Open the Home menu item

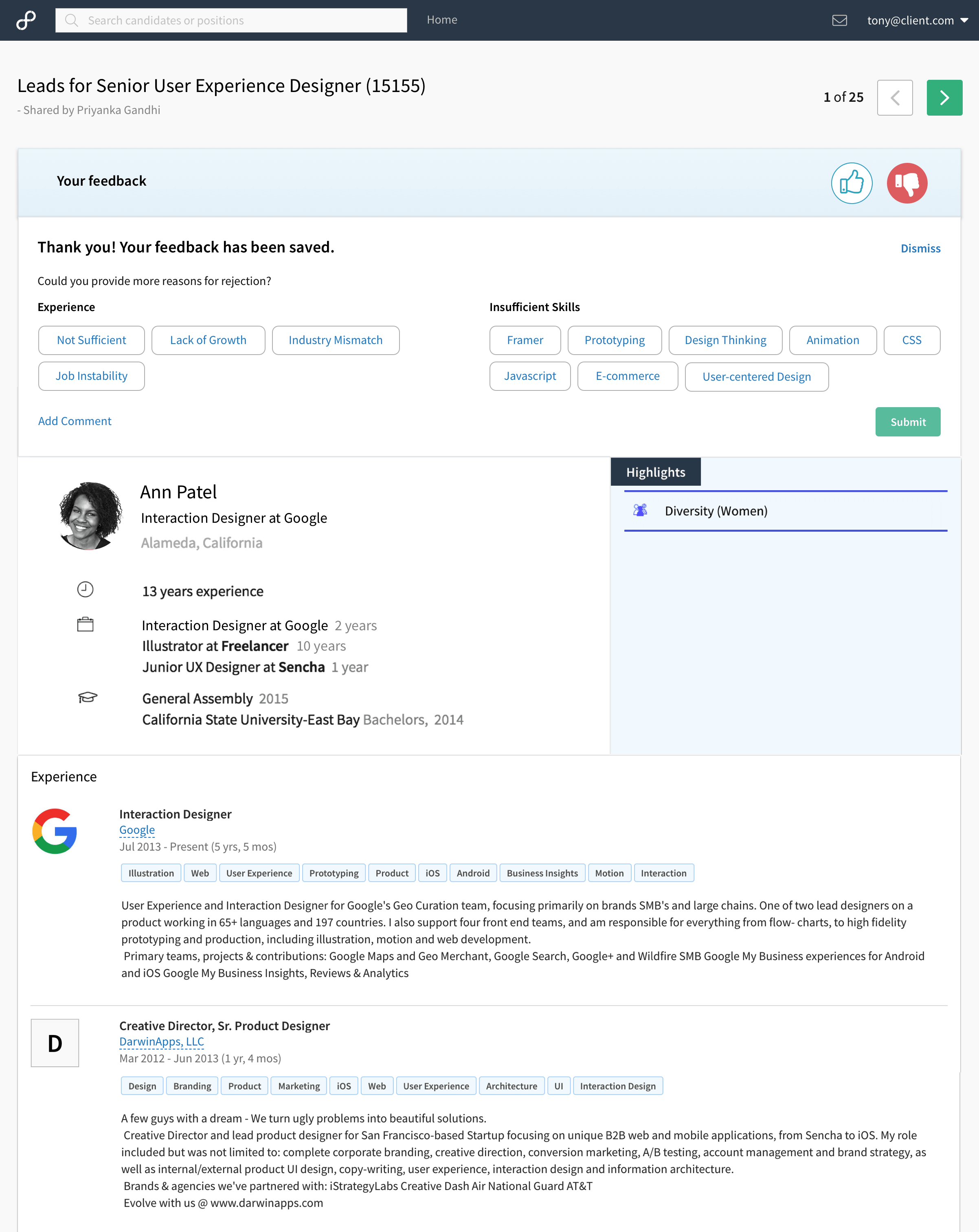tap(442, 20)
